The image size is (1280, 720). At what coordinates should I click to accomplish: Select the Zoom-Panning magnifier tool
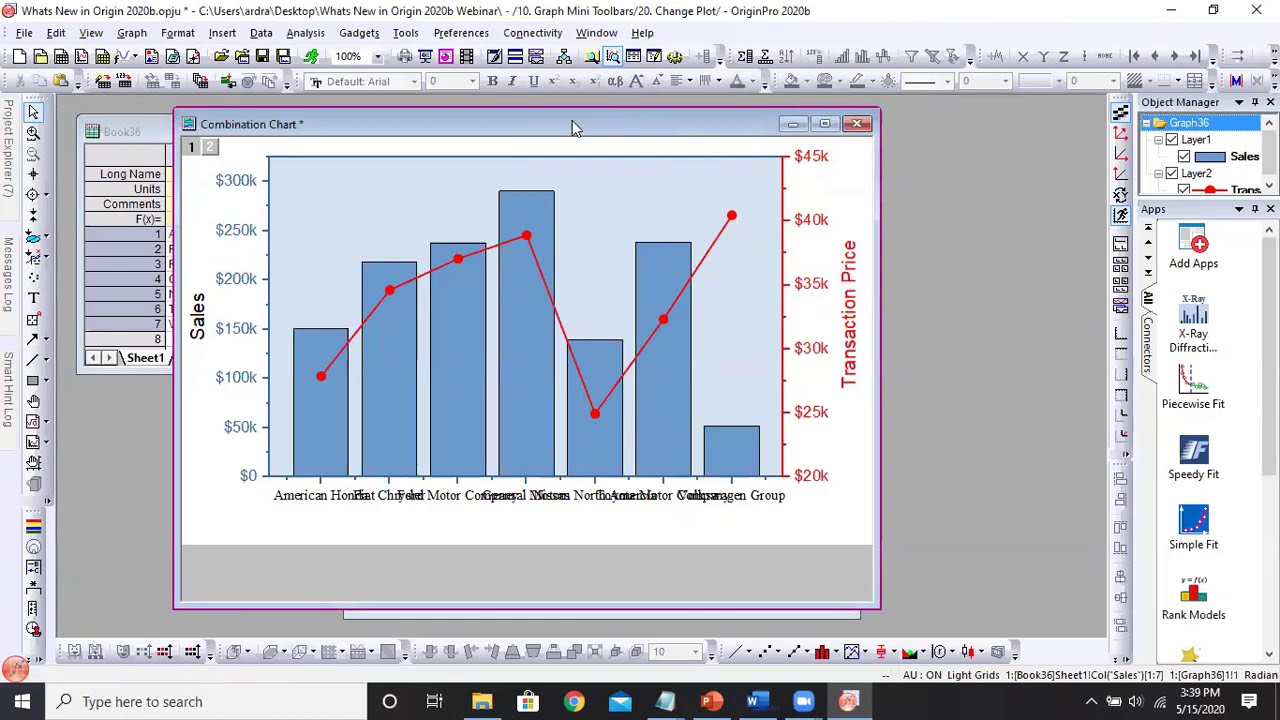click(33, 133)
